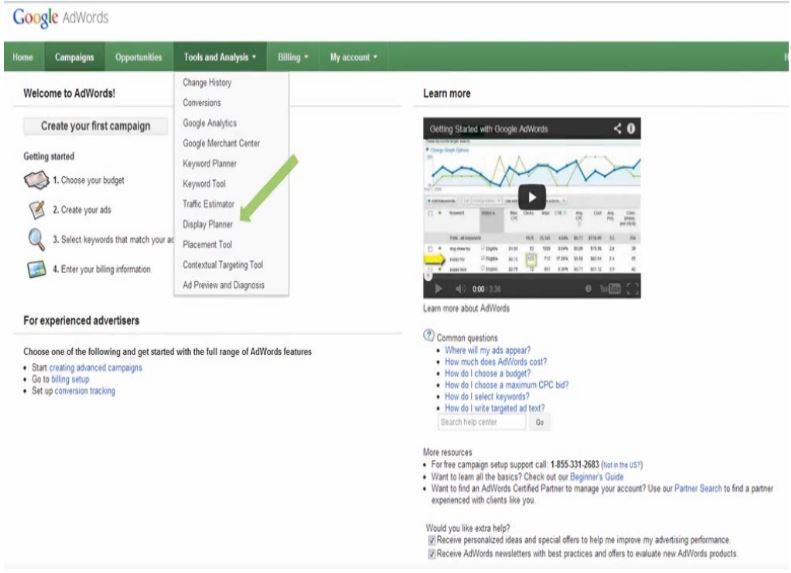Select Change History from the menu
This screenshot has width=791, height=573.
pyautogui.click(x=207, y=82)
